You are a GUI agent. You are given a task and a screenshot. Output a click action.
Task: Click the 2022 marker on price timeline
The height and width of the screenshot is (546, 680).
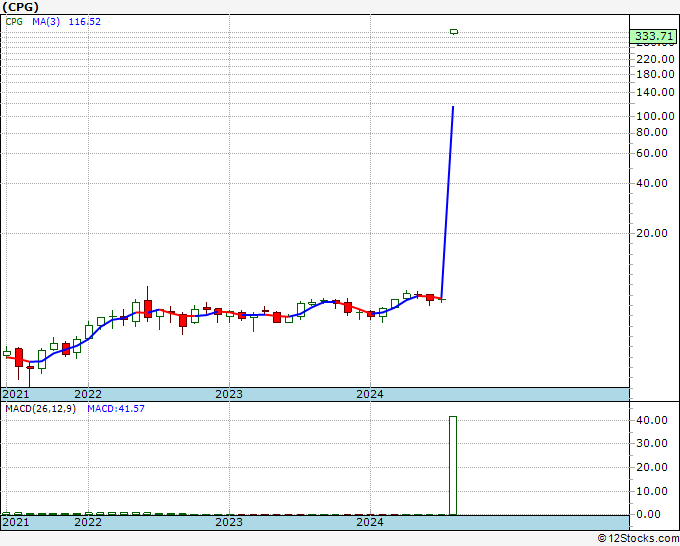point(88,394)
